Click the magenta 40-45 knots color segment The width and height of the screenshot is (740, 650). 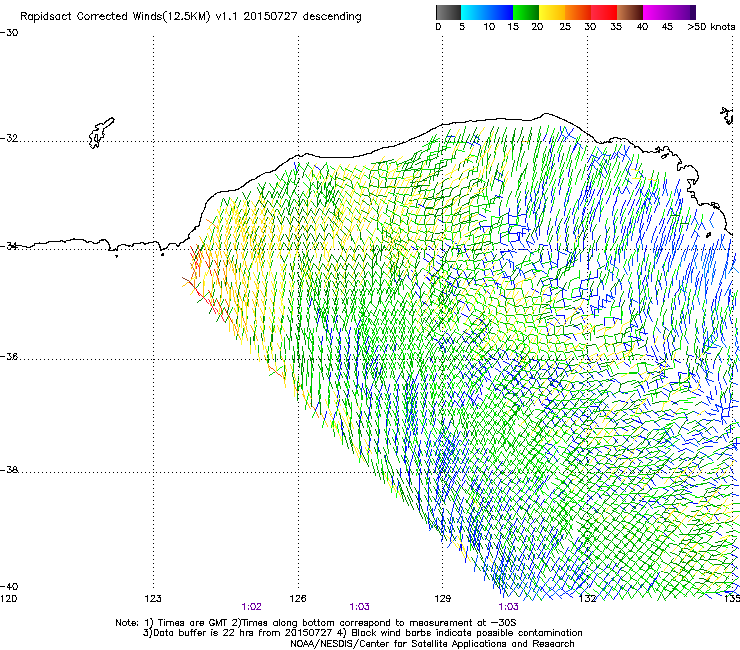pyautogui.click(x=656, y=12)
